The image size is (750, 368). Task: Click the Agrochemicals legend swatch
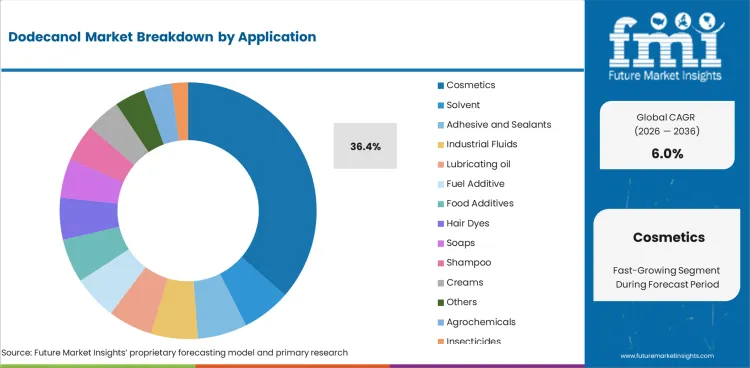click(x=441, y=322)
